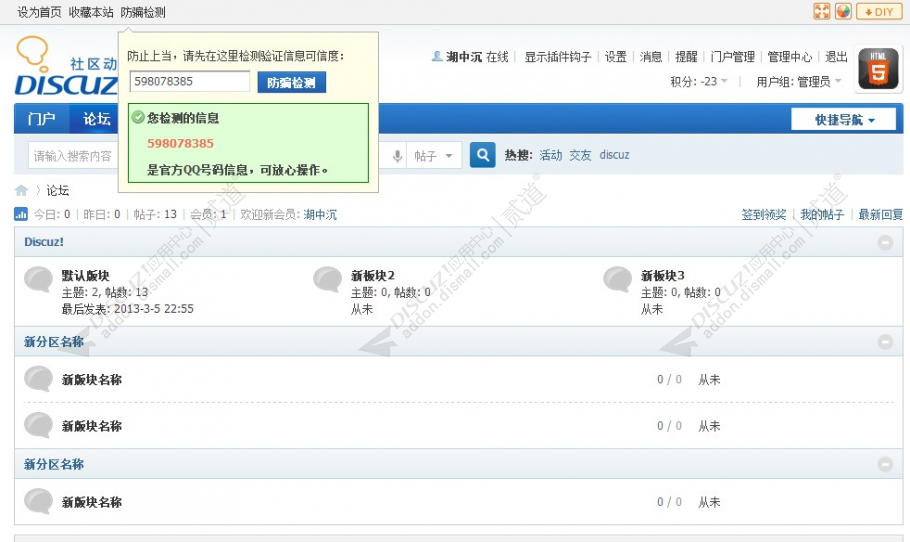
Task: Click 收藏本站 link
Action: coord(91,12)
